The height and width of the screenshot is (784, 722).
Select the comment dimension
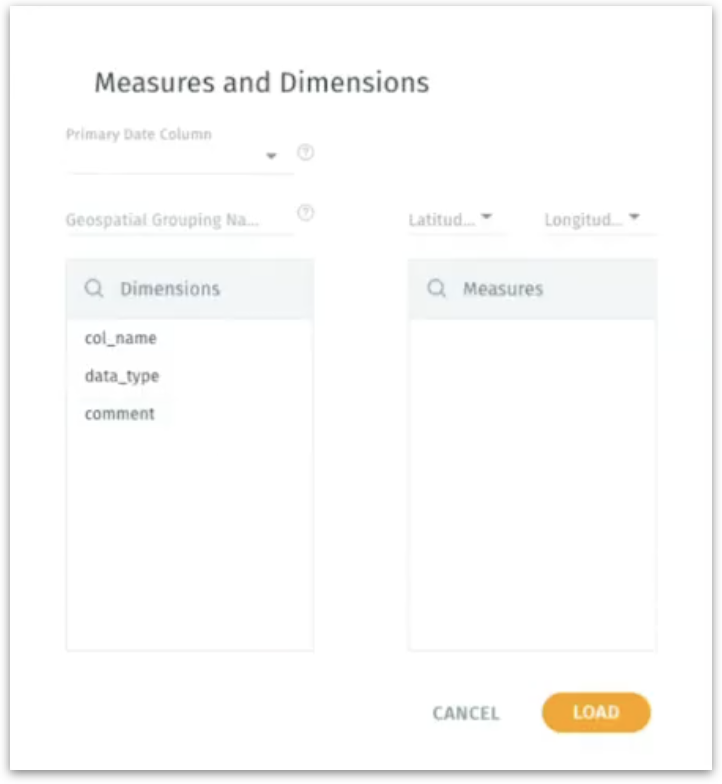click(x=120, y=414)
